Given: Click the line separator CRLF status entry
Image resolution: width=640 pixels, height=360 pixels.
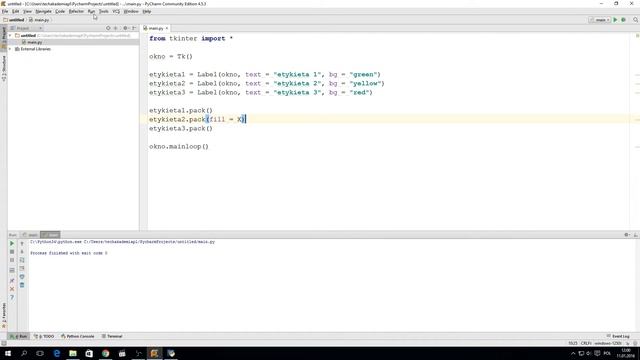Looking at the screenshot, I should 586,343.
